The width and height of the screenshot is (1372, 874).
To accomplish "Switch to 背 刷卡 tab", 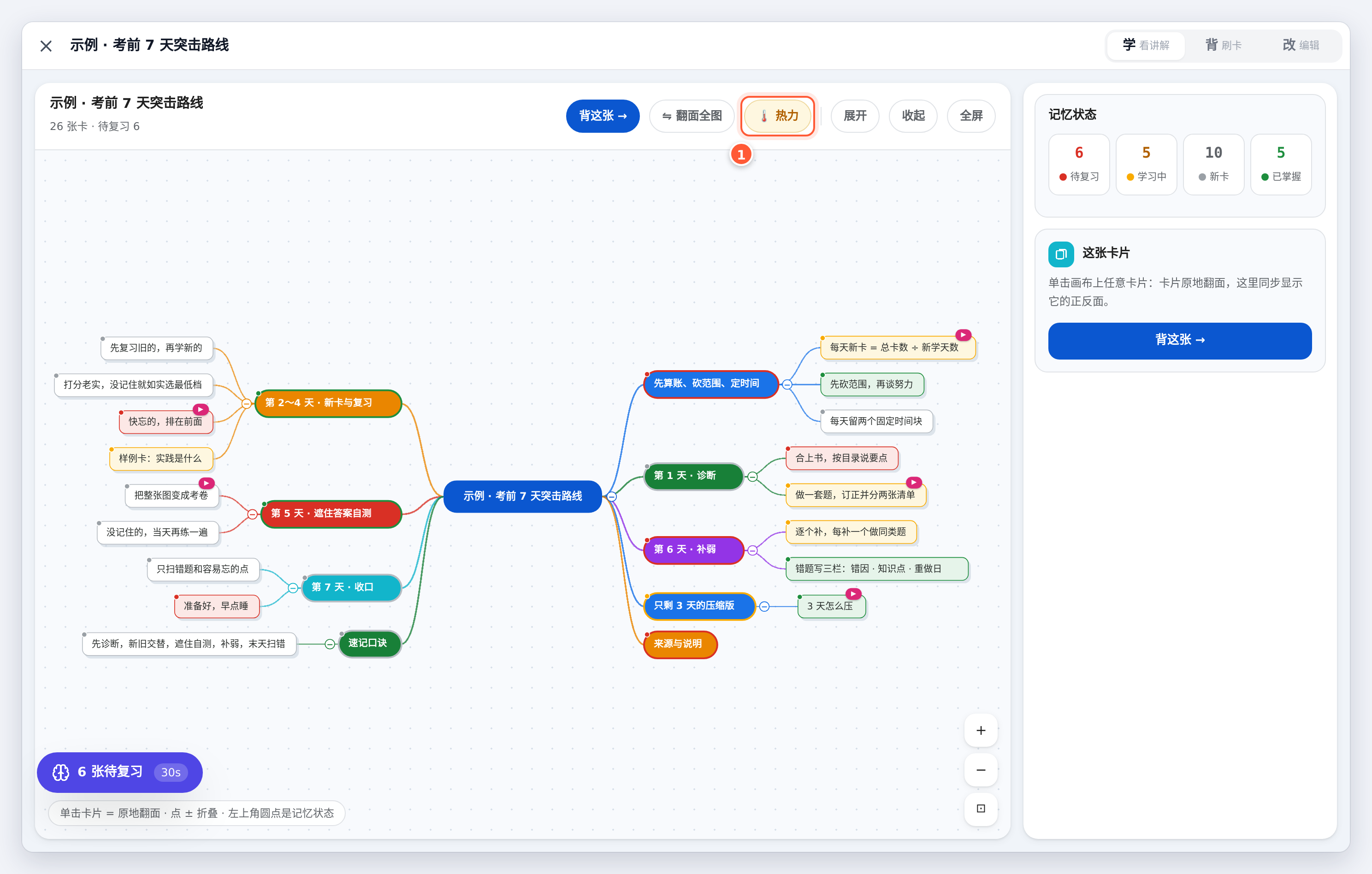I will click(1223, 46).
